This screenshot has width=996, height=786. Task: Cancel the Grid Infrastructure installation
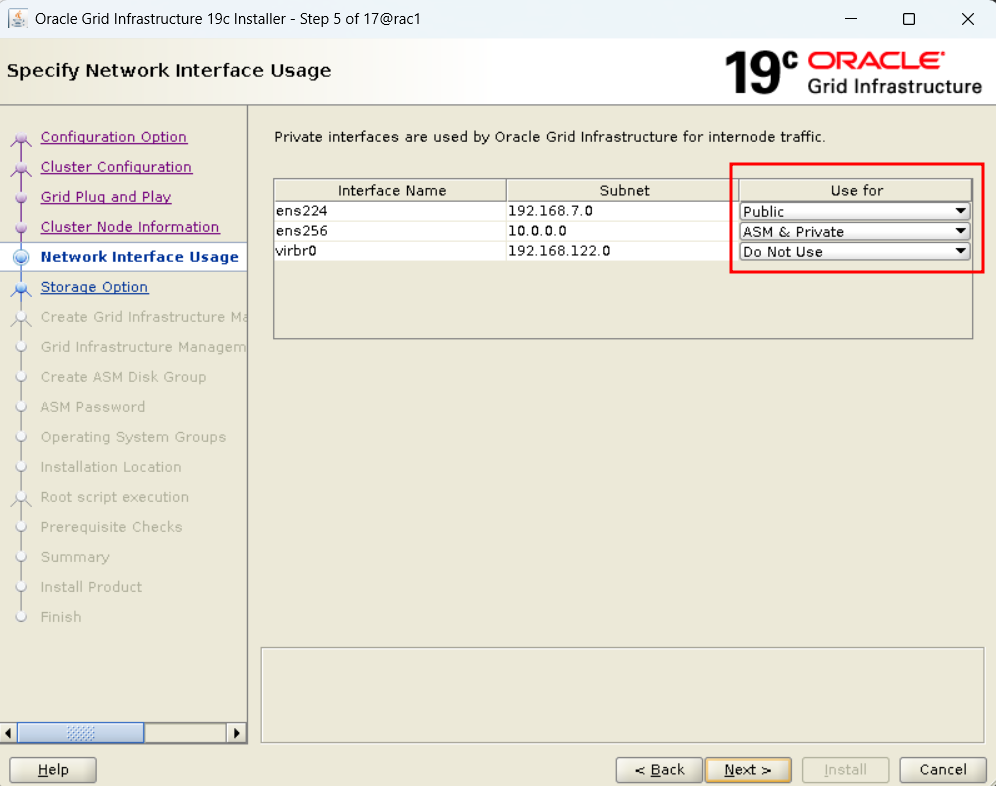943,770
